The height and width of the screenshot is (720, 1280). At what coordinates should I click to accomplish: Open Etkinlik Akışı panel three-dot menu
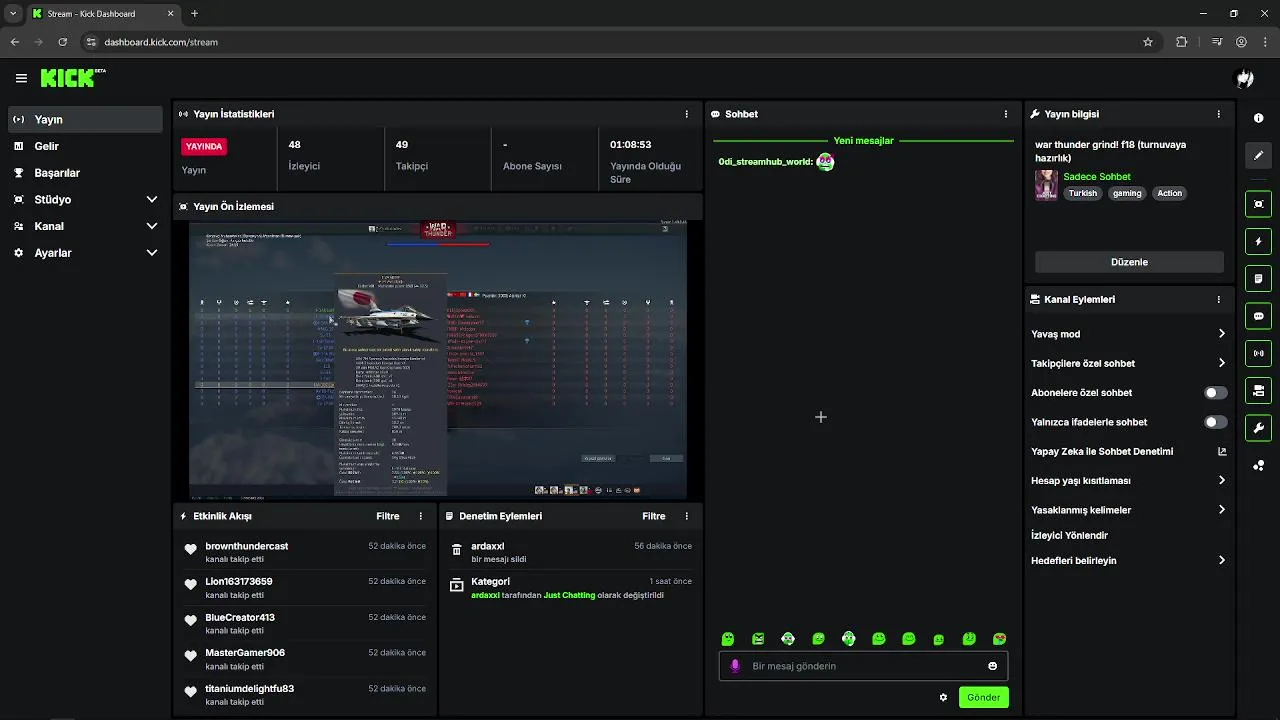click(420, 516)
